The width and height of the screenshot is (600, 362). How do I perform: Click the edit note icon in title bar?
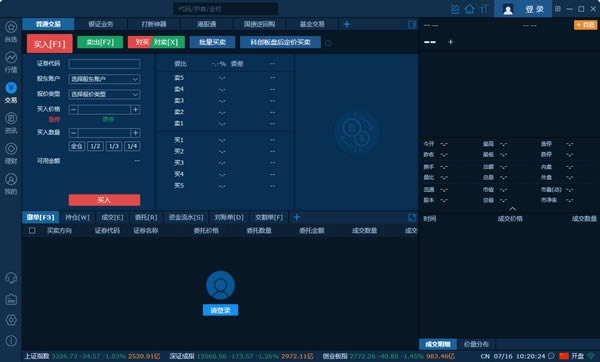pos(455,9)
